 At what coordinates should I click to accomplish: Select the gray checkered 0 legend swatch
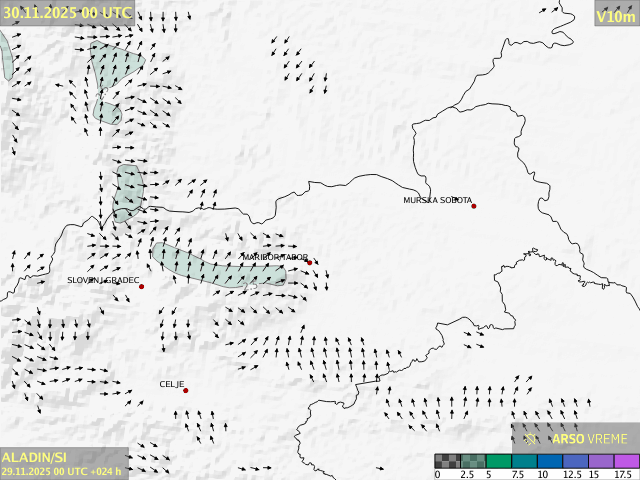(x=447, y=461)
